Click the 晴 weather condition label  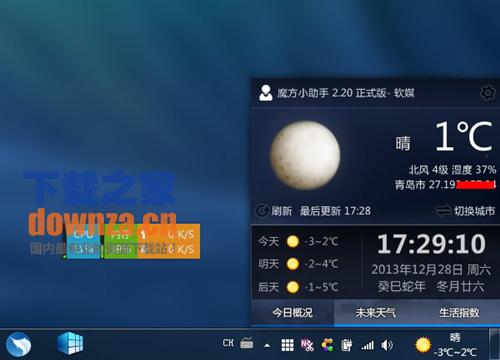click(403, 144)
